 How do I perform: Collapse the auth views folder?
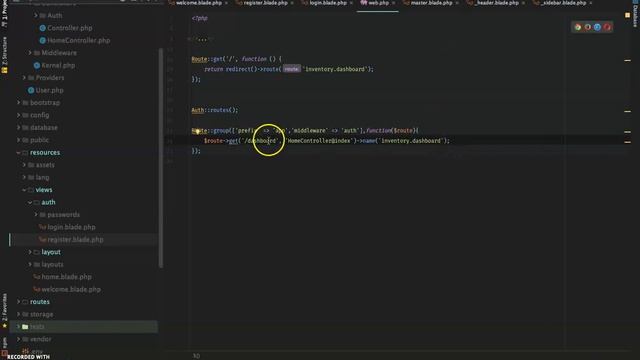click(30, 202)
